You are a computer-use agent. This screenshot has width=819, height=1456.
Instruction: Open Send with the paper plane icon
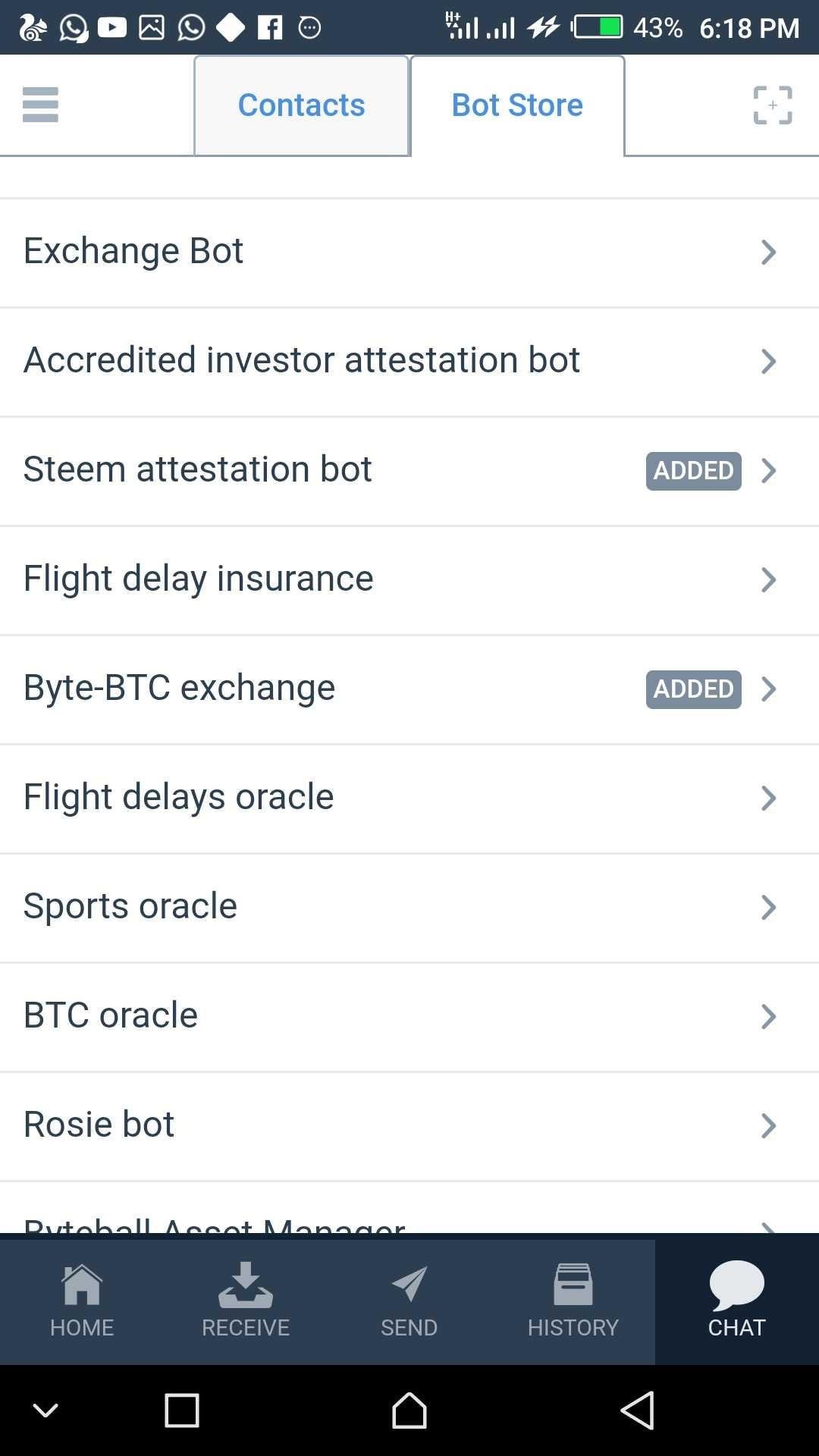409,1285
